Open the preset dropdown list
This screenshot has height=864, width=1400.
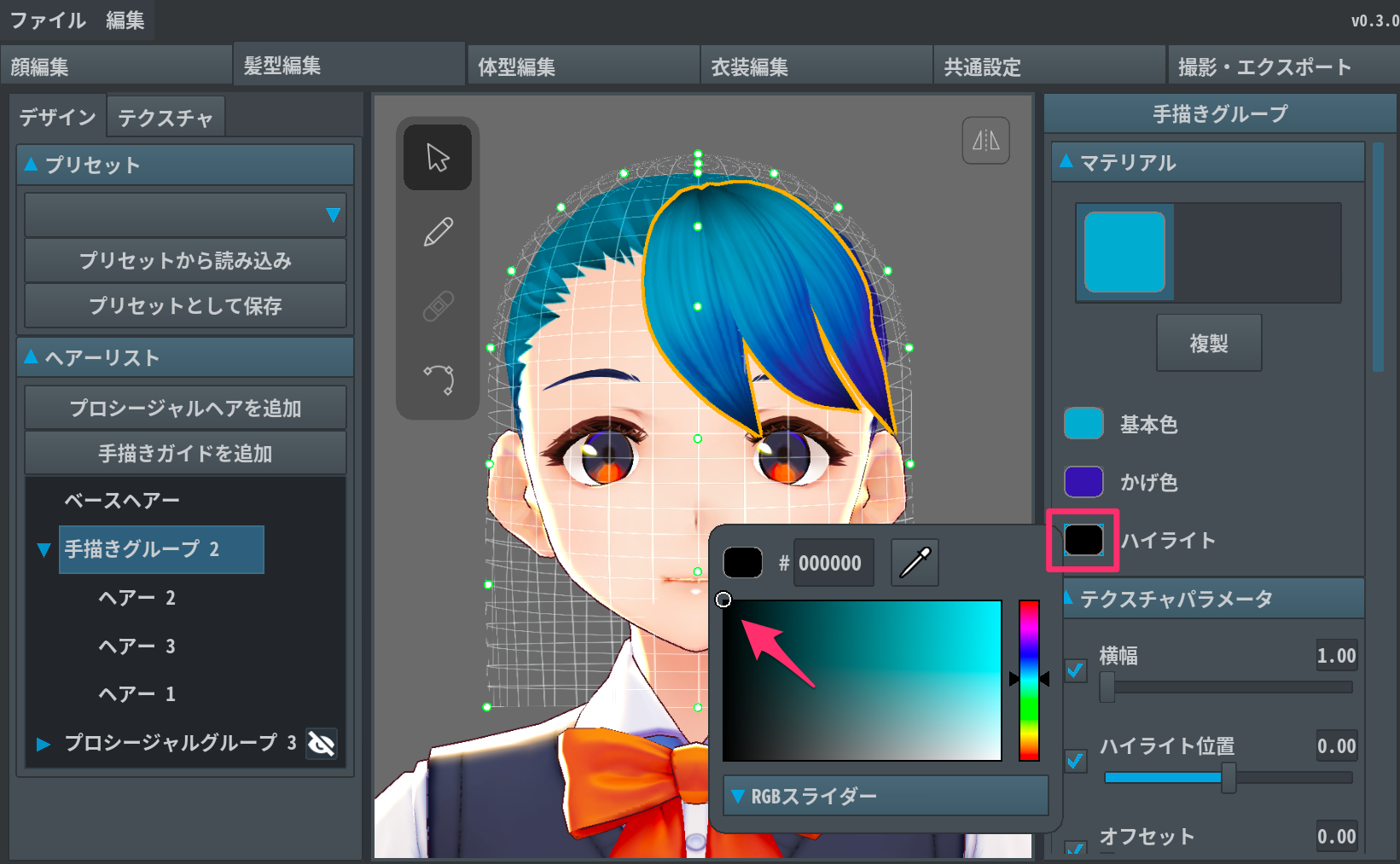pyautogui.click(x=185, y=215)
